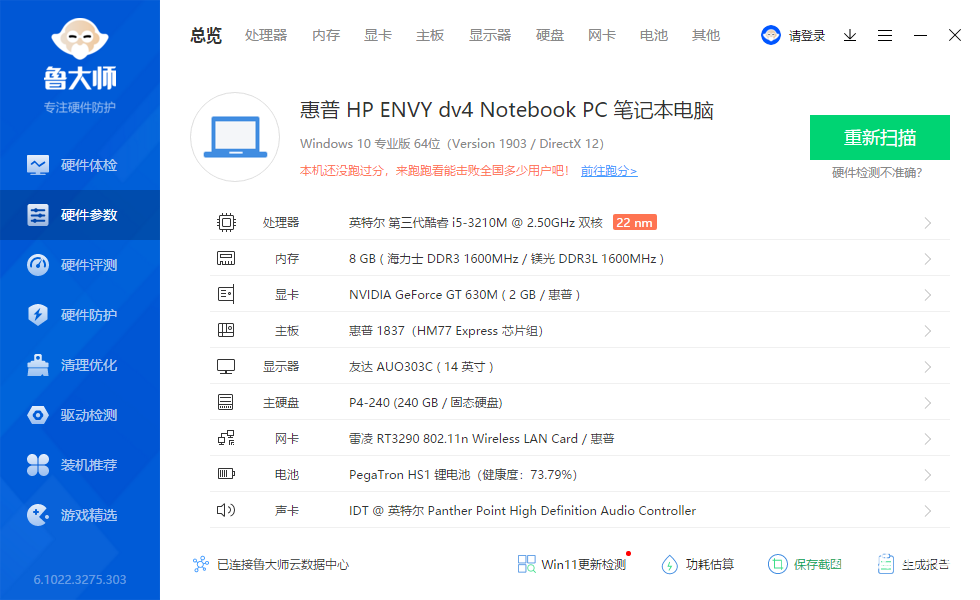
Task: Expand the 主板 row chevron
Action: (x=928, y=331)
